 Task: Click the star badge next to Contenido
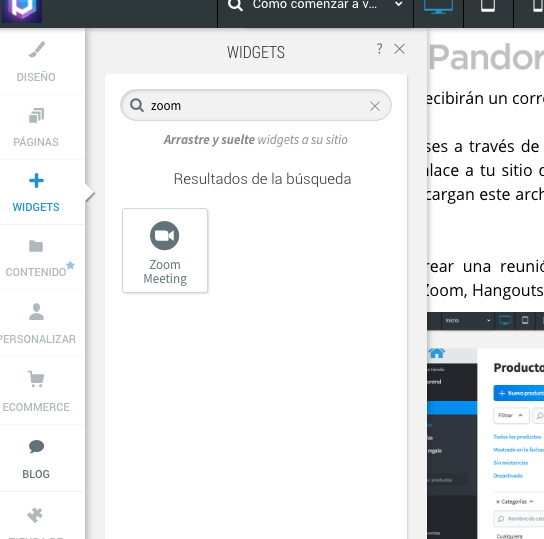[70, 265]
